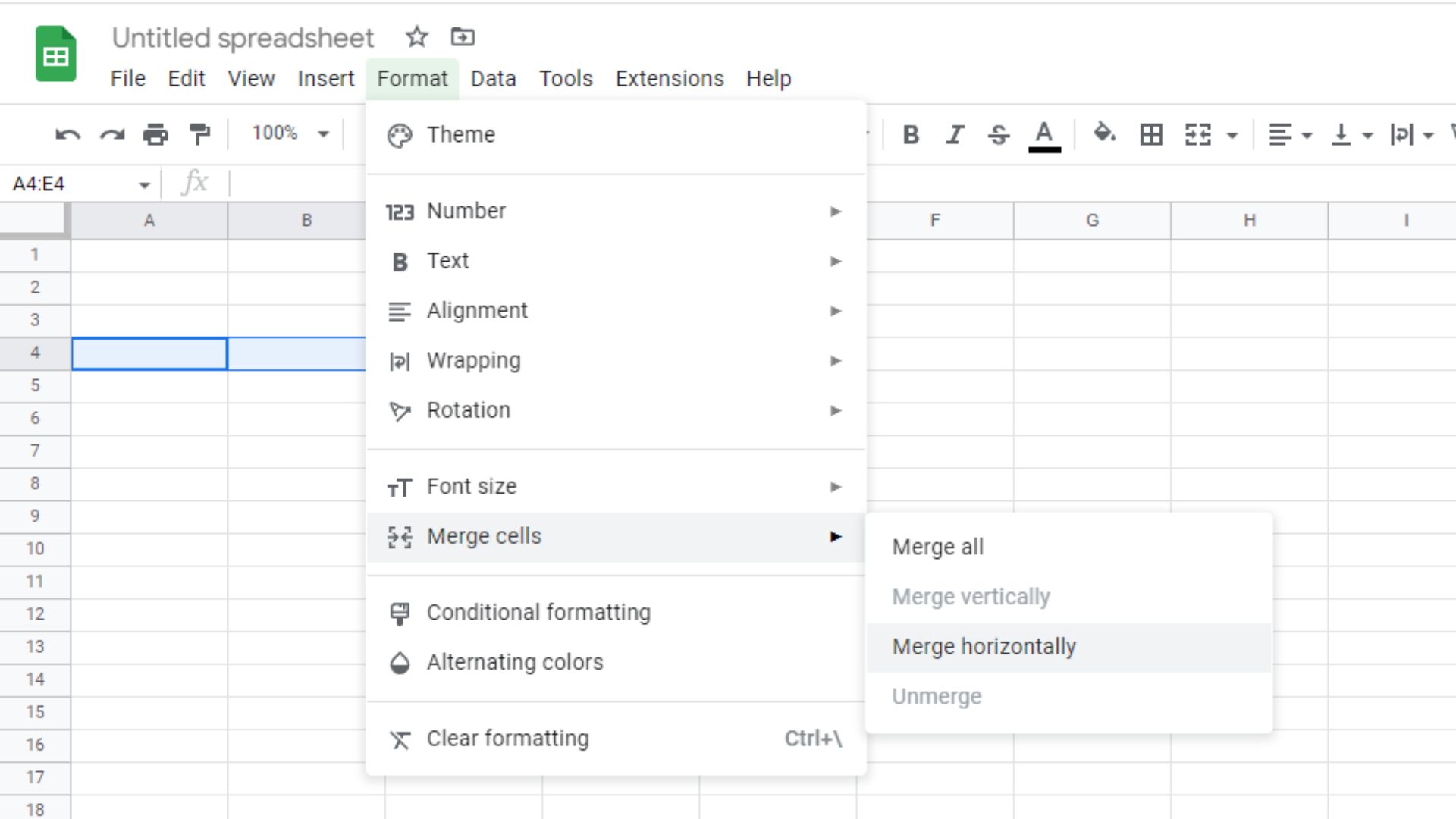Expand the Wrapping submenu arrow

click(x=835, y=359)
